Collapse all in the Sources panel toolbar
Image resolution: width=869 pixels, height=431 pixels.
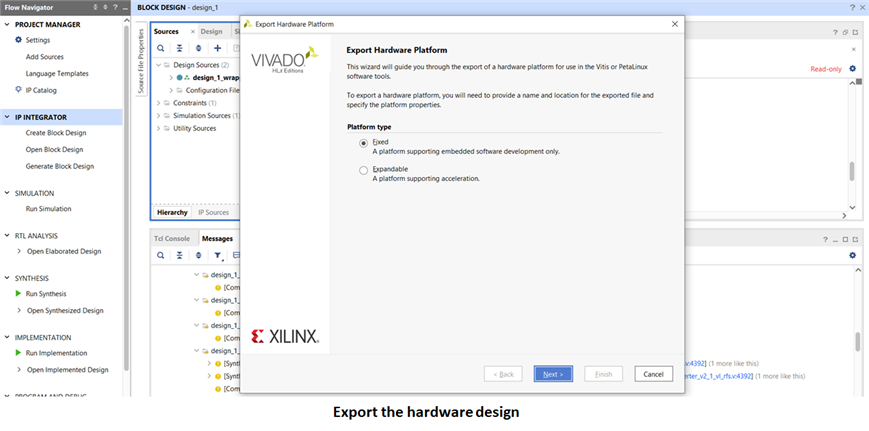point(180,48)
